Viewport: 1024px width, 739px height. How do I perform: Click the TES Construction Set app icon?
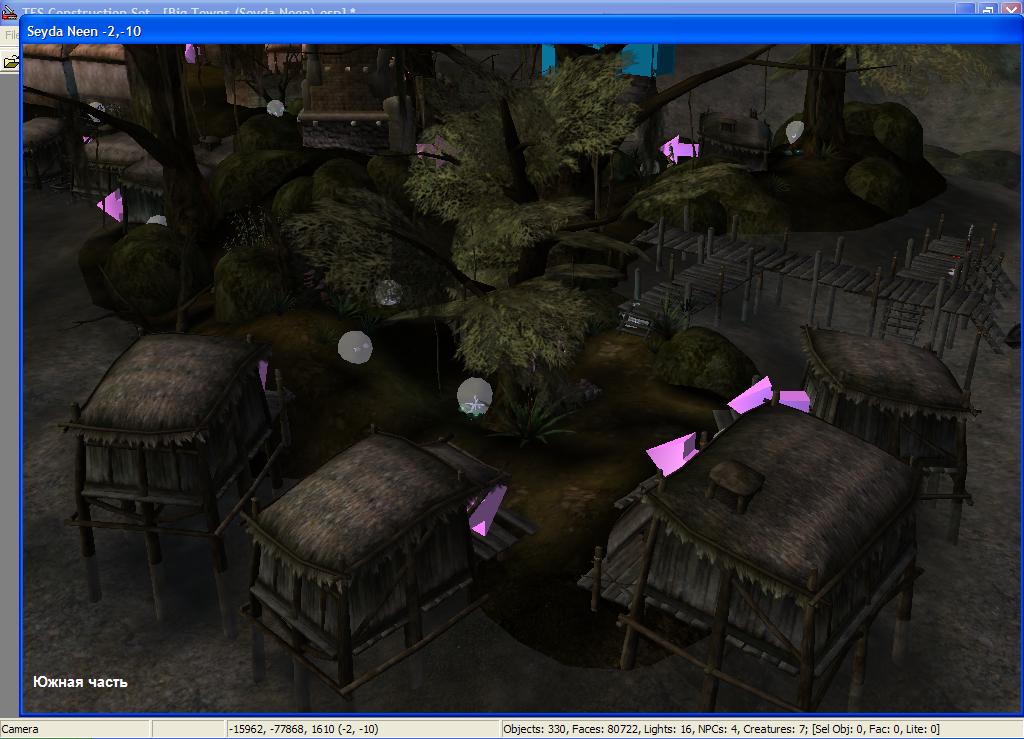[x=9, y=11]
